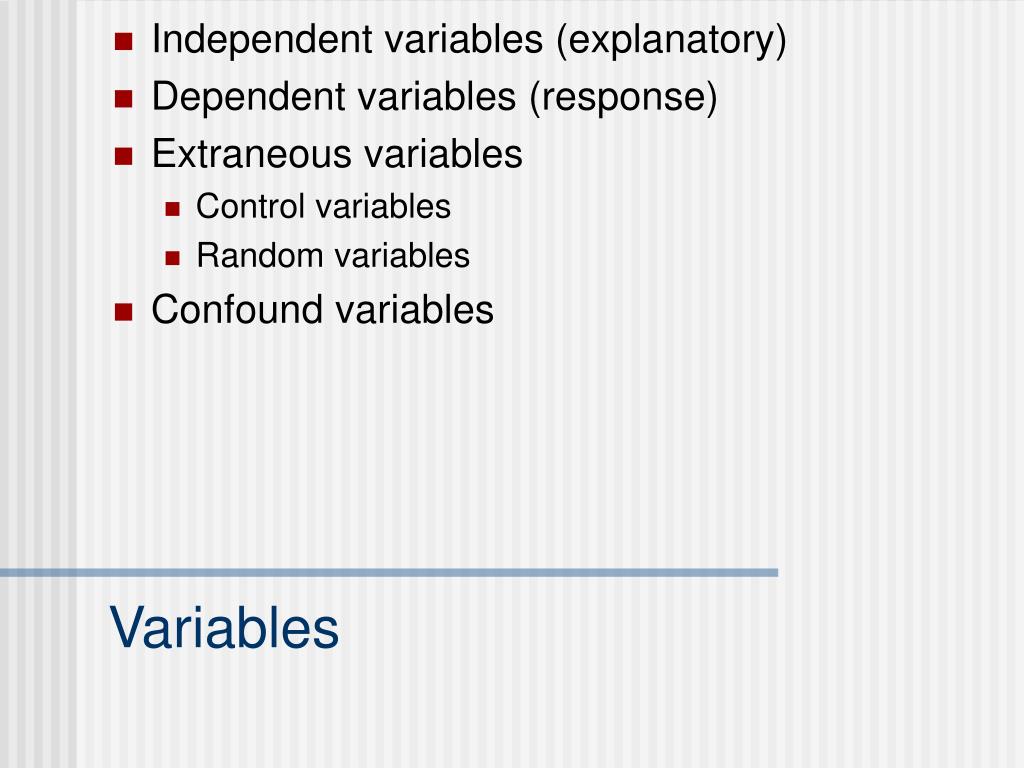This screenshot has width=1024, height=768.
Task: Click the 'Extraneous variables' bullet text
Action: (337, 154)
